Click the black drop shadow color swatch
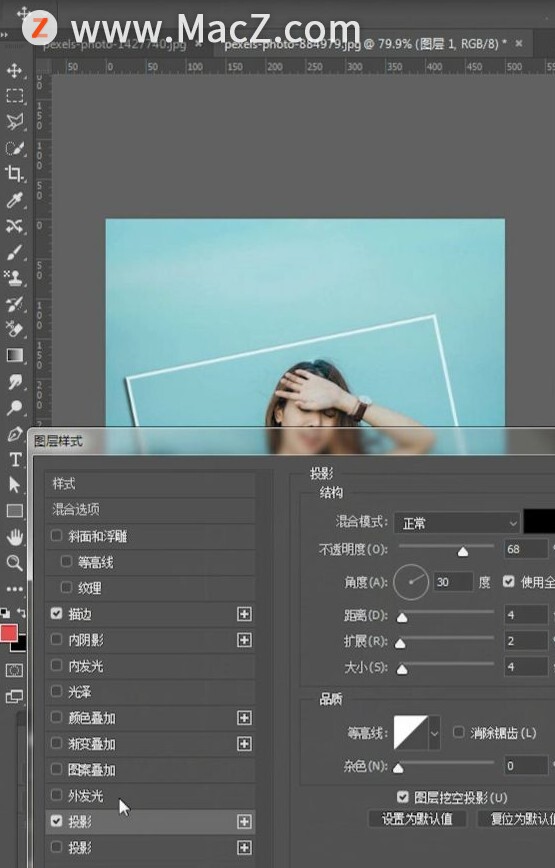The height and width of the screenshot is (868, 555). (x=539, y=521)
